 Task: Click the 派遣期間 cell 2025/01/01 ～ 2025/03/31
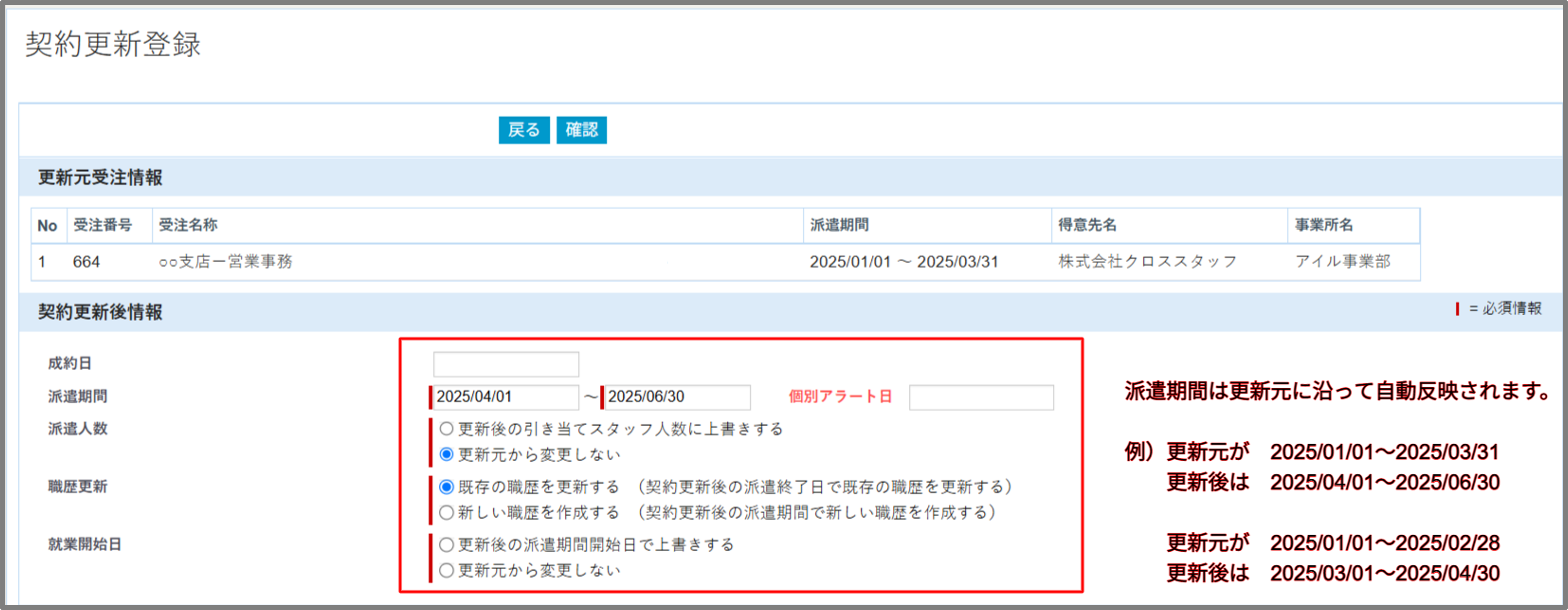904,262
